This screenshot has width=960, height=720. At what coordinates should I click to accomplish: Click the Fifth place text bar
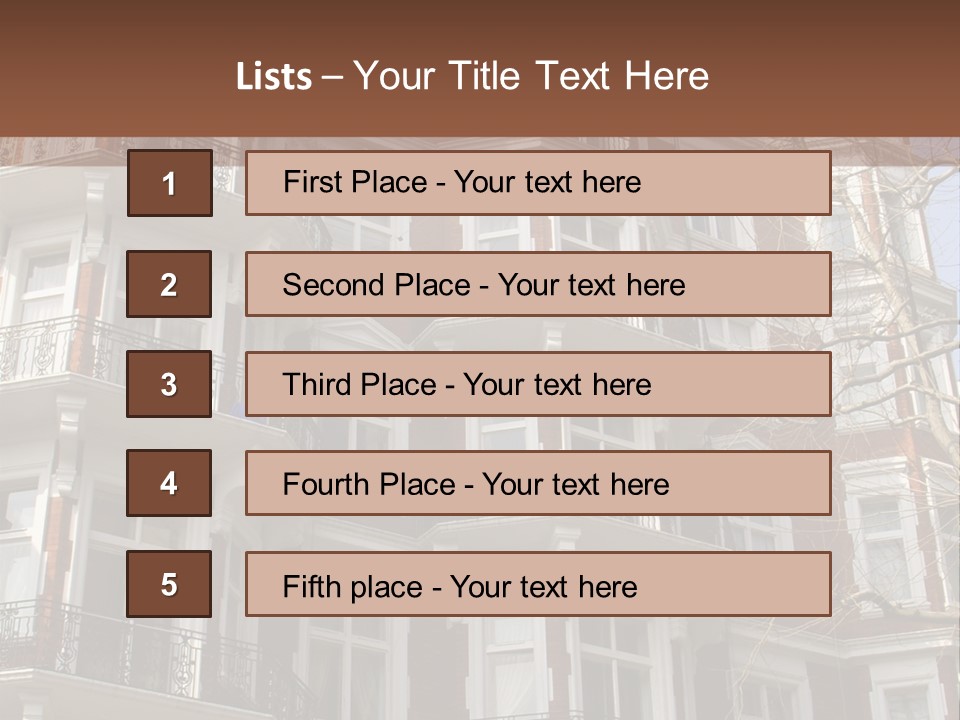(538, 584)
